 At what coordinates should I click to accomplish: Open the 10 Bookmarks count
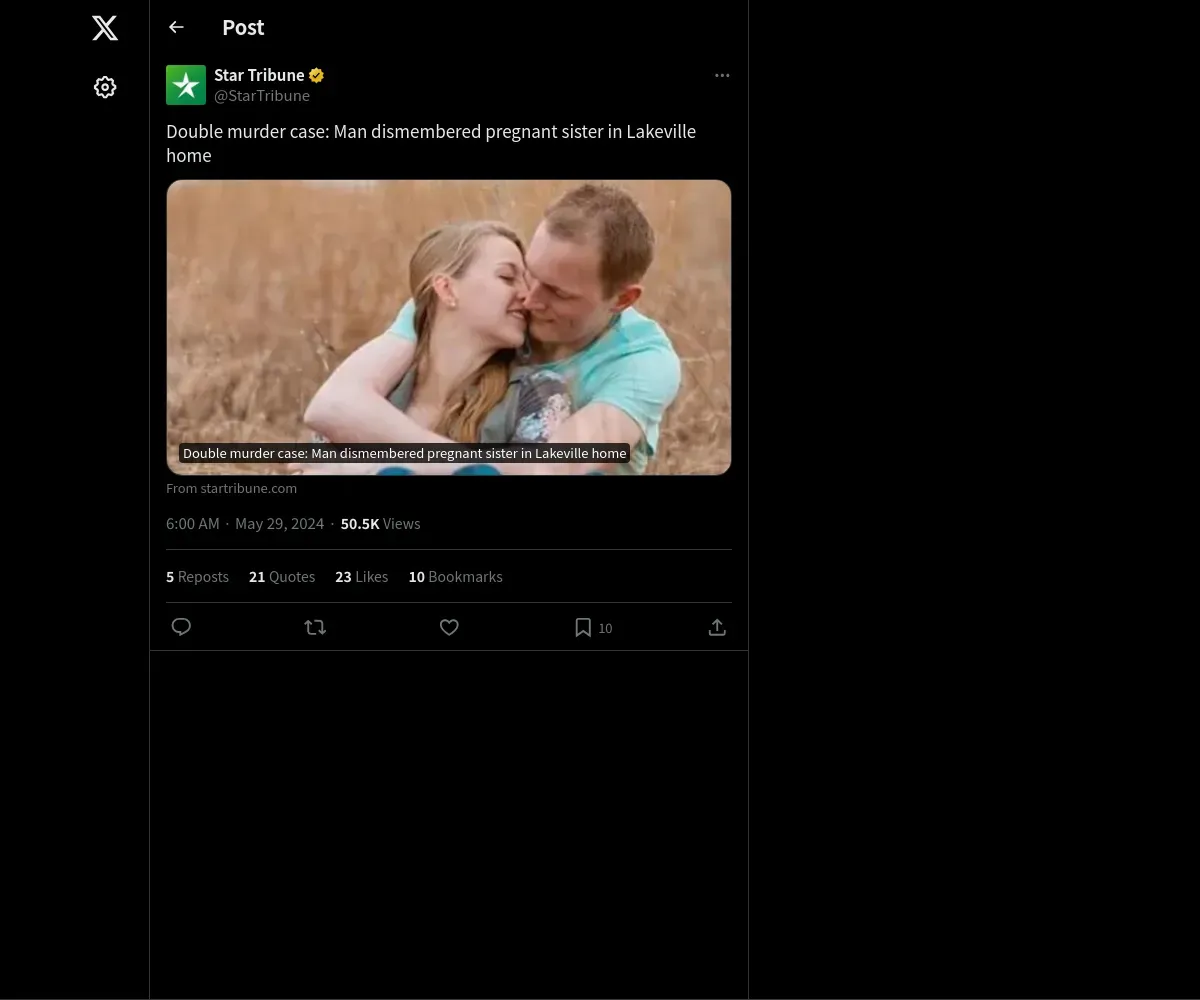coord(455,577)
